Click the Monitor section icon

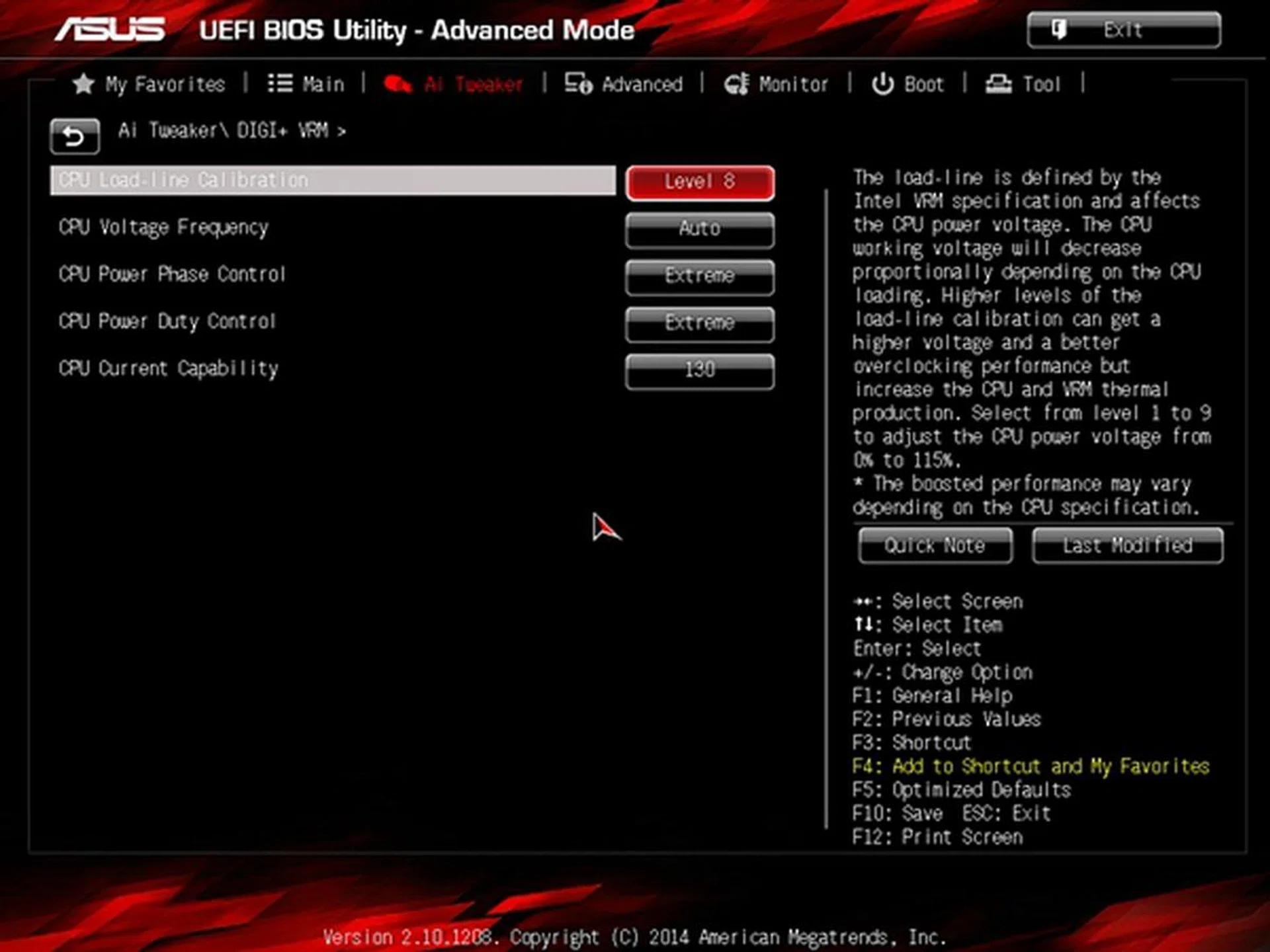tap(736, 84)
